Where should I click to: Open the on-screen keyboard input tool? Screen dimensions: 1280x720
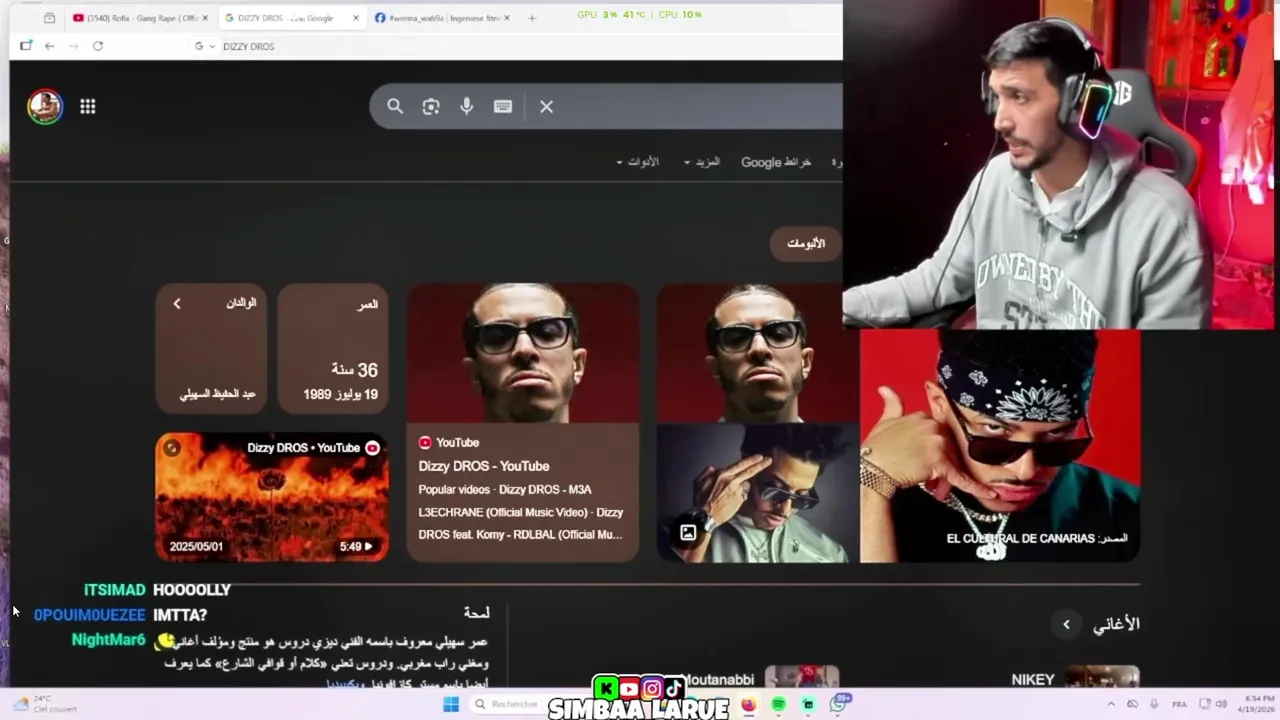503,106
